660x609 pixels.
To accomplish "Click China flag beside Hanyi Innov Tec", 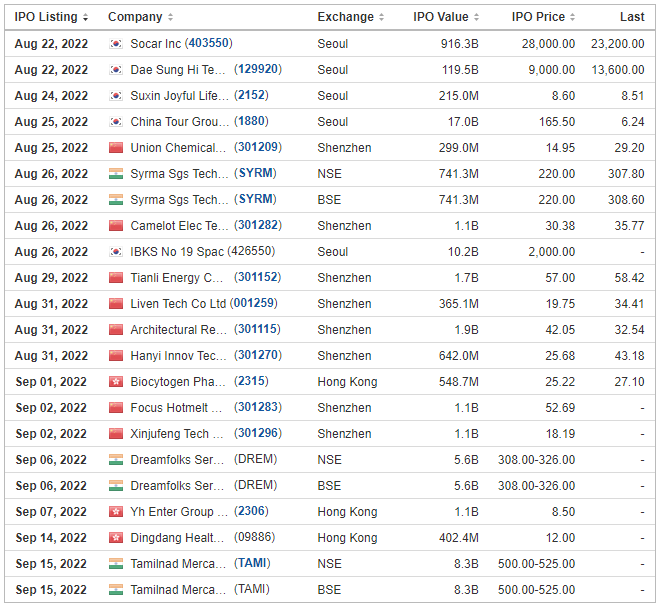I will [116, 356].
